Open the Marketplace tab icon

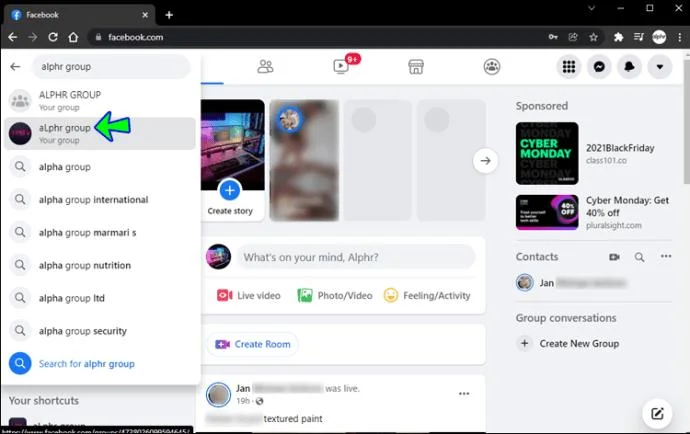tap(416, 66)
